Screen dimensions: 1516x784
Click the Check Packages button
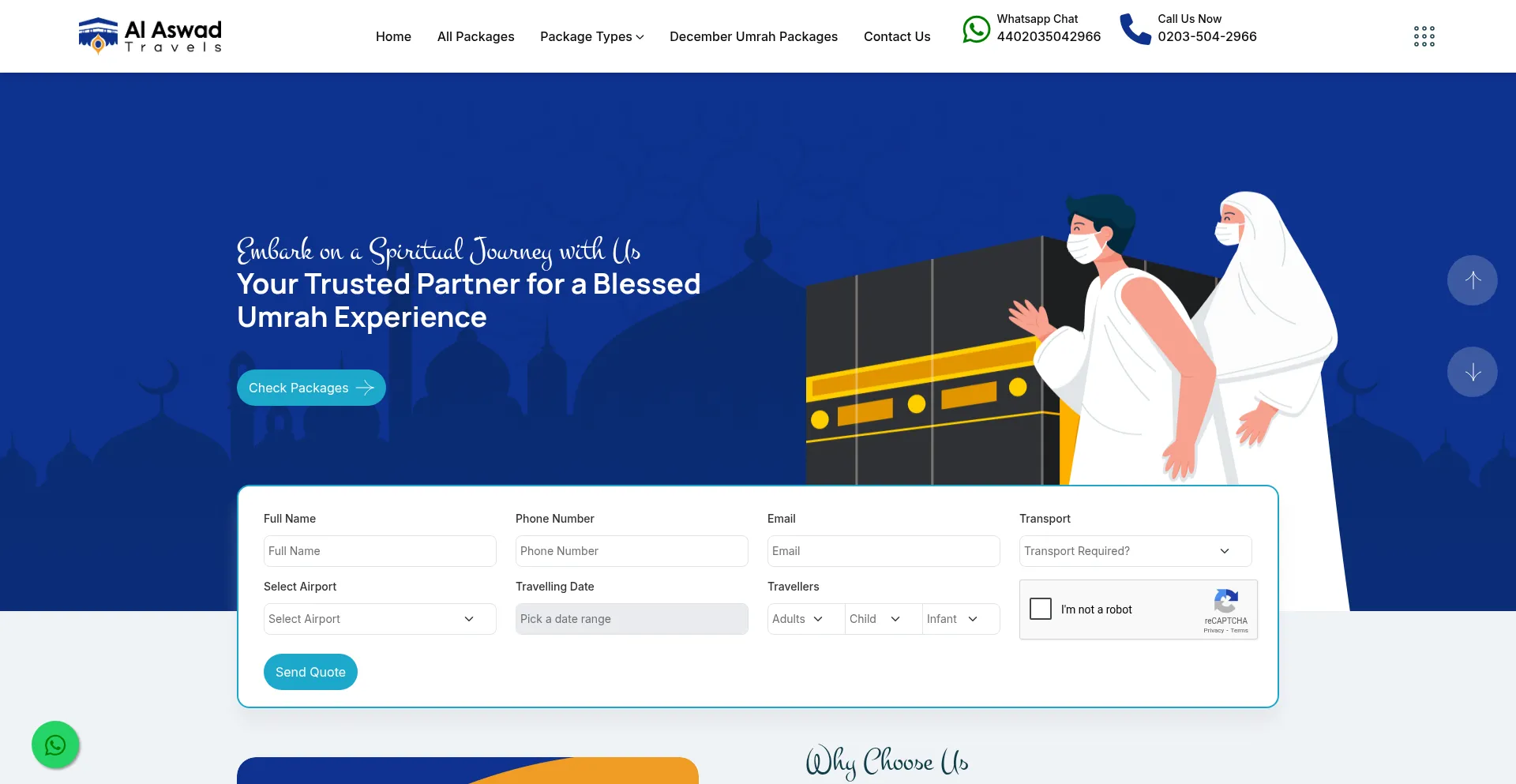coord(311,388)
